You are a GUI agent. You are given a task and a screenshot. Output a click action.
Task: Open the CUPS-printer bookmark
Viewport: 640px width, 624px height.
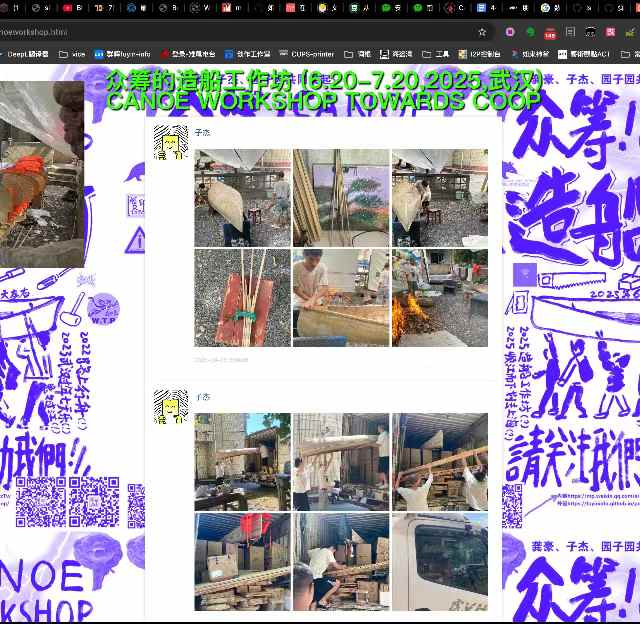pyautogui.click(x=300, y=54)
